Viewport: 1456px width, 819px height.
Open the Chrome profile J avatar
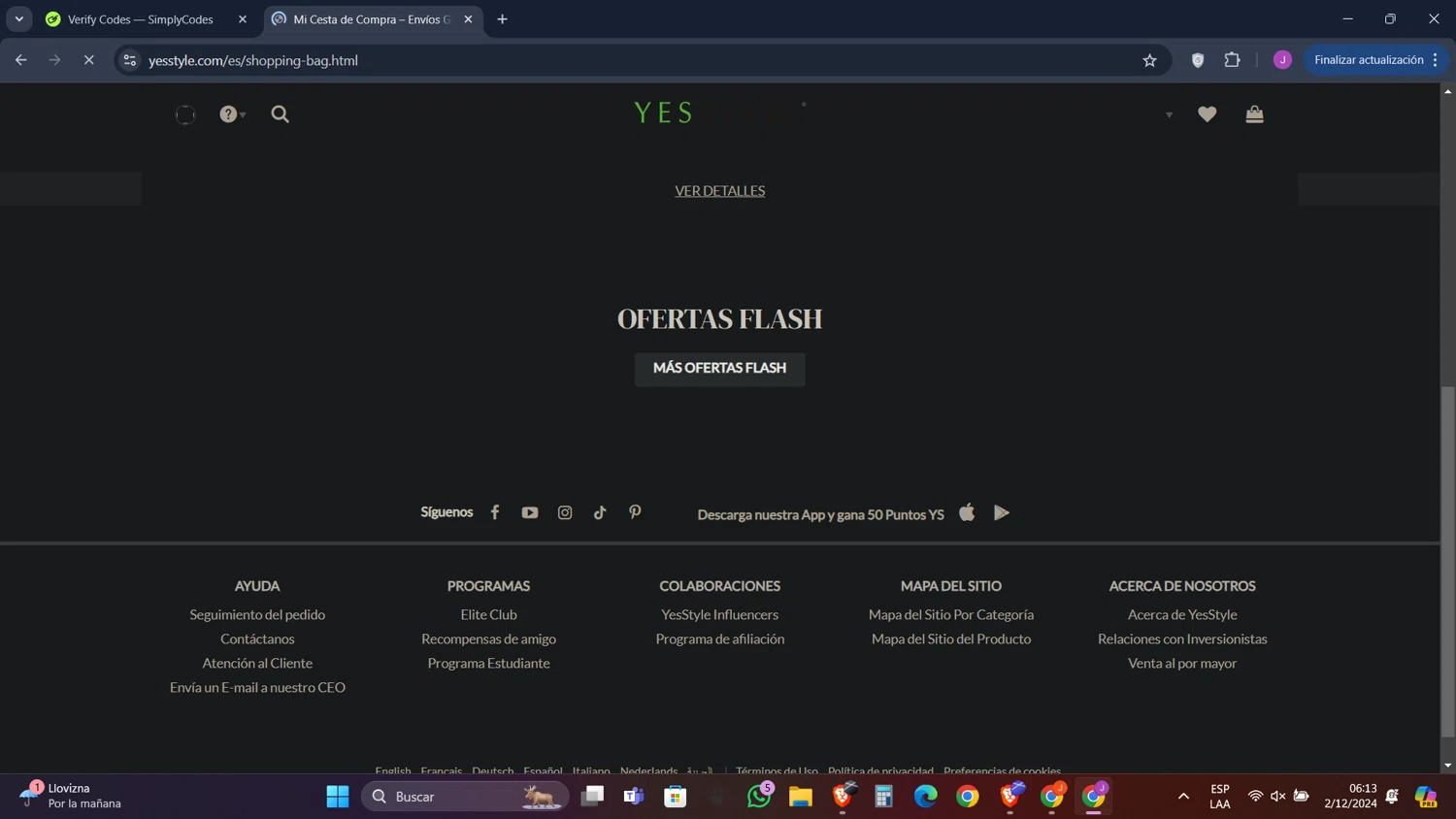(x=1282, y=60)
